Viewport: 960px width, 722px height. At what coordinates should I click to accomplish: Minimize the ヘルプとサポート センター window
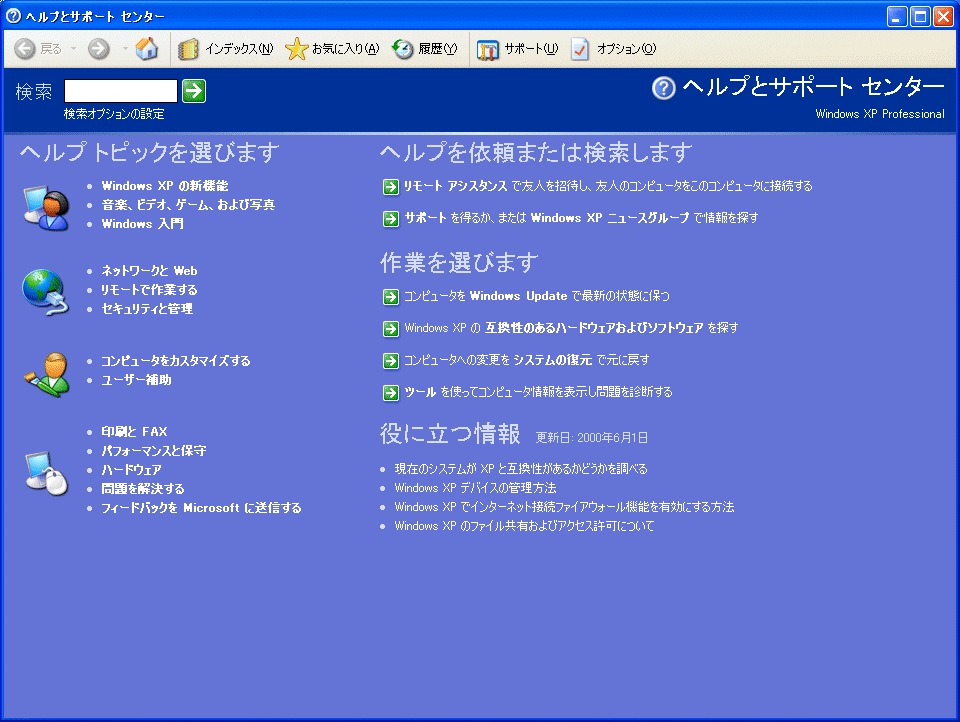point(897,17)
